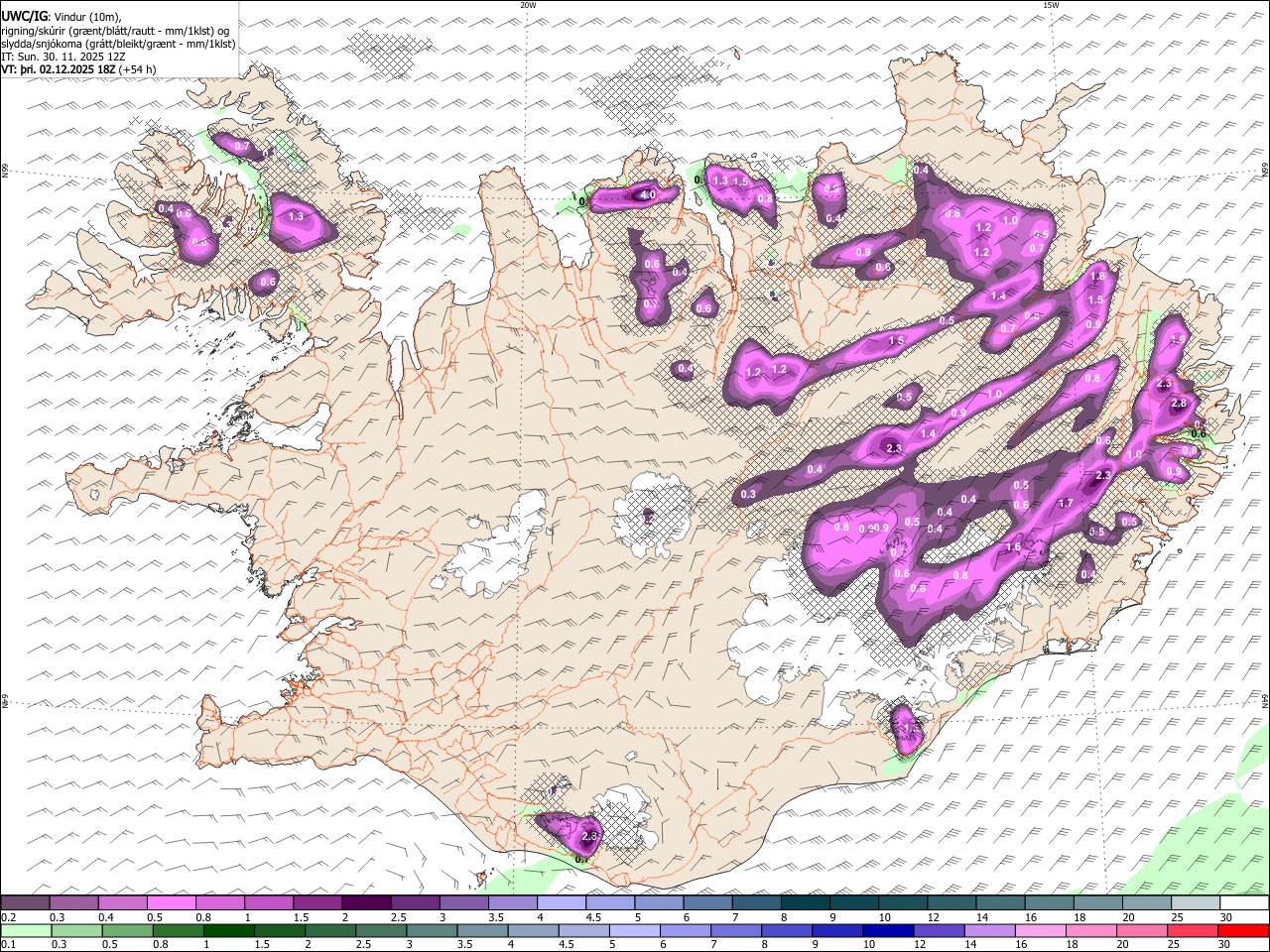Click the 0.2 label in the legend
1270x952 pixels.
9,917
